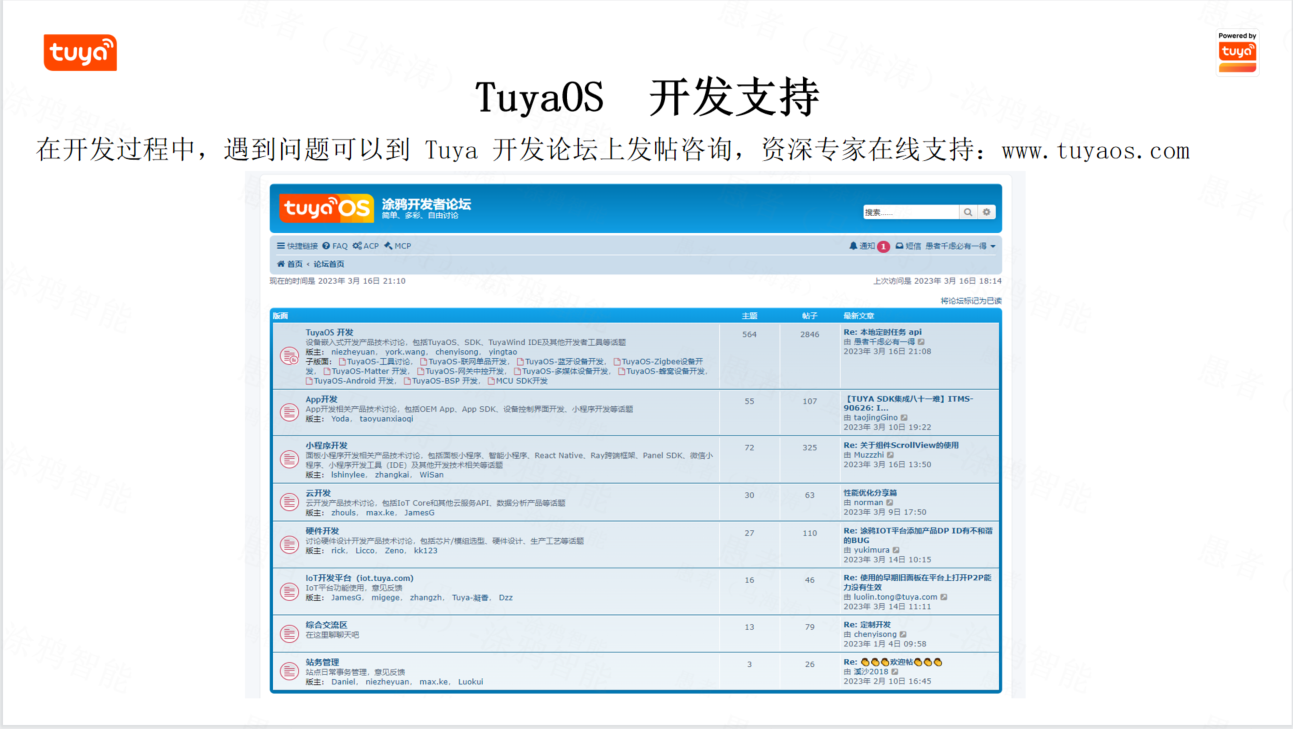Go to the 首页 home breadcrumb
The width and height of the screenshot is (1293, 729).
tap(290, 264)
